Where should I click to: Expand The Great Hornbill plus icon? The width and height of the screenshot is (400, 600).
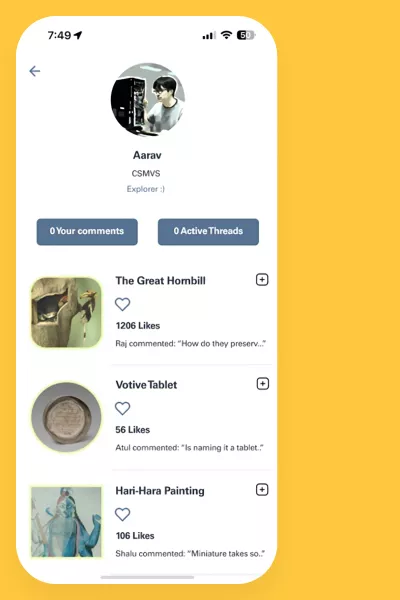[x=262, y=280]
